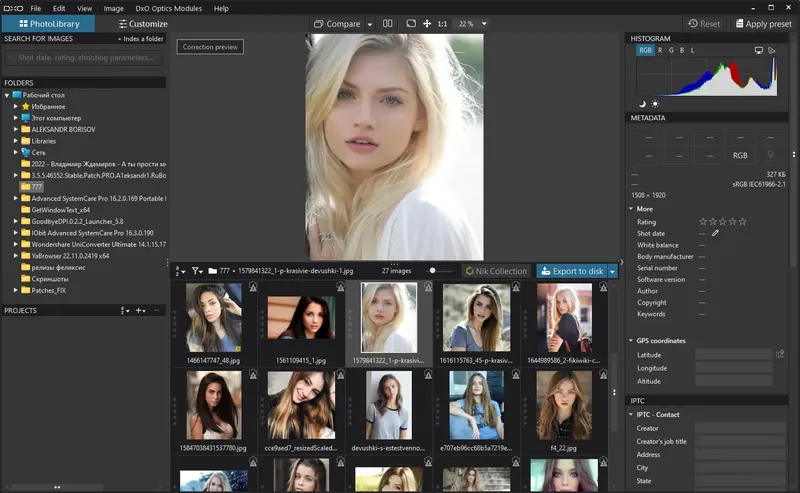The height and width of the screenshot is (493, 800).
Task: Click the Nik Collection button
Action: click(496, 271)
